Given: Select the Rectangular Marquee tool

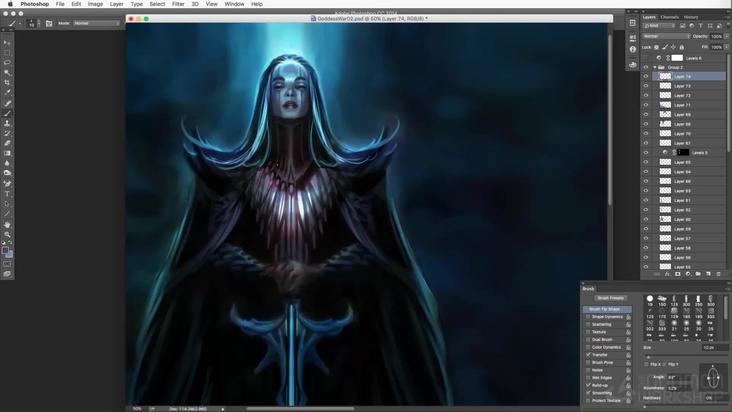Looking at the screenshot, I should 7,53.
